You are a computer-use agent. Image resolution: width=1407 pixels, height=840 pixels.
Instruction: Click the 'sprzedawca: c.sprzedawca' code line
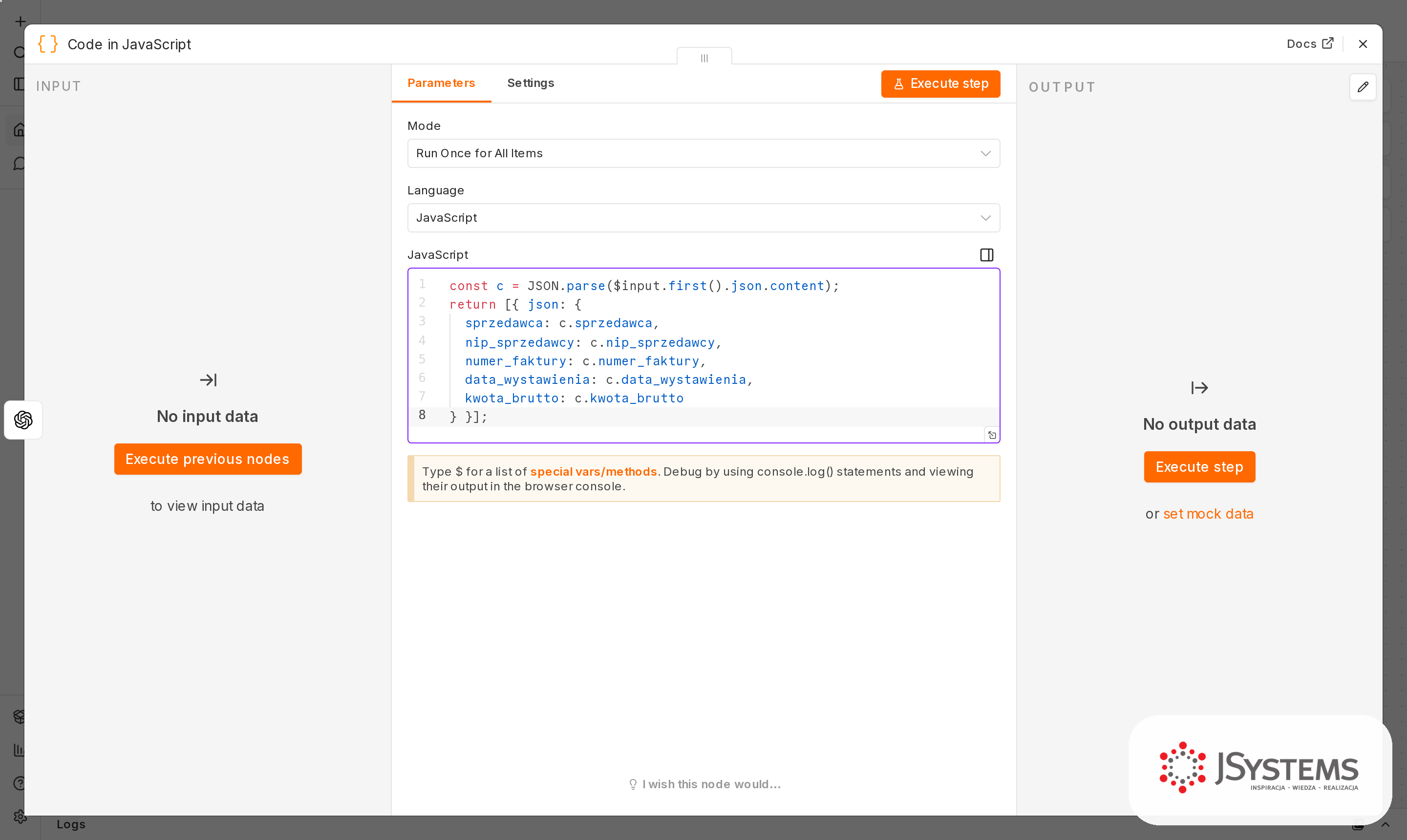click(562, 323)
